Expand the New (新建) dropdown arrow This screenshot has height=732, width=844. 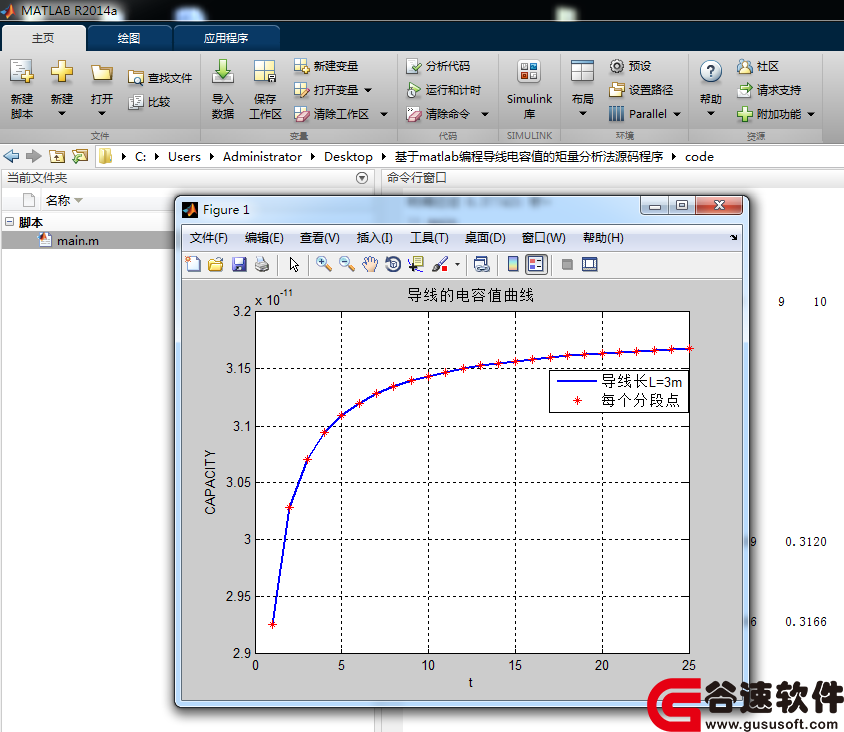click(x=62, y=113)
